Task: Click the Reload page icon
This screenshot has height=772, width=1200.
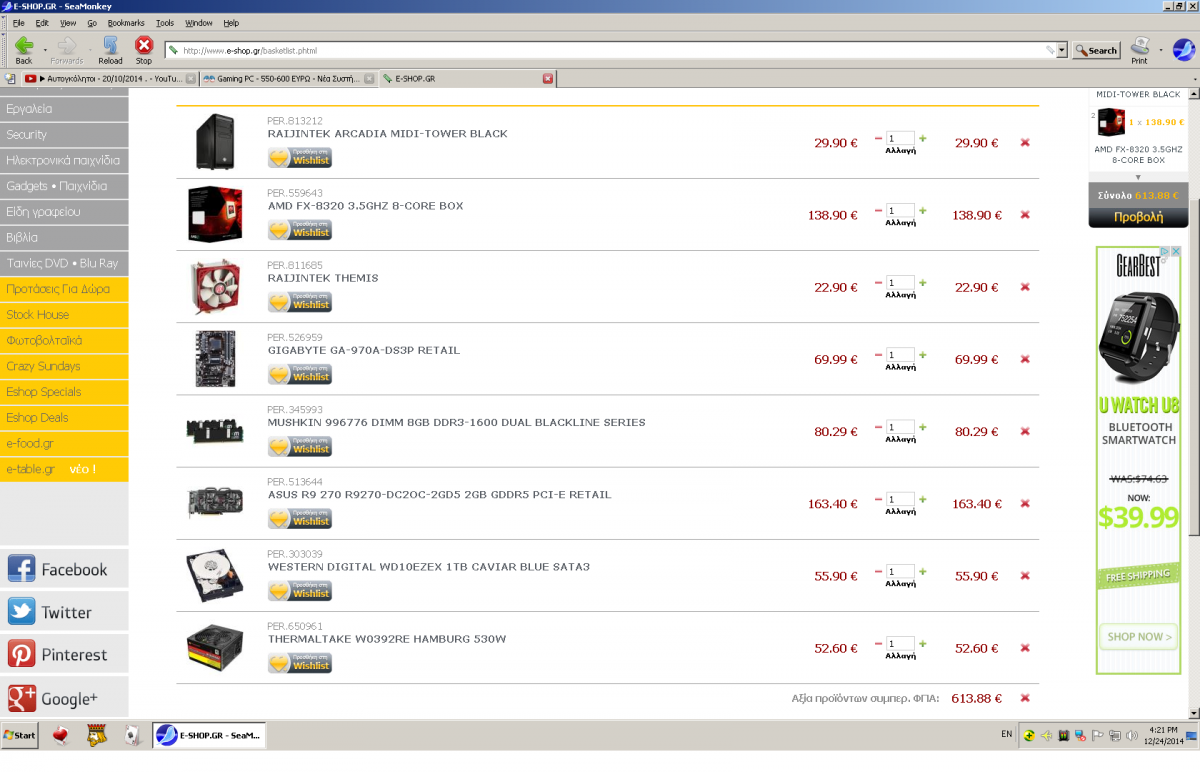Action: (x=111, y=45)
